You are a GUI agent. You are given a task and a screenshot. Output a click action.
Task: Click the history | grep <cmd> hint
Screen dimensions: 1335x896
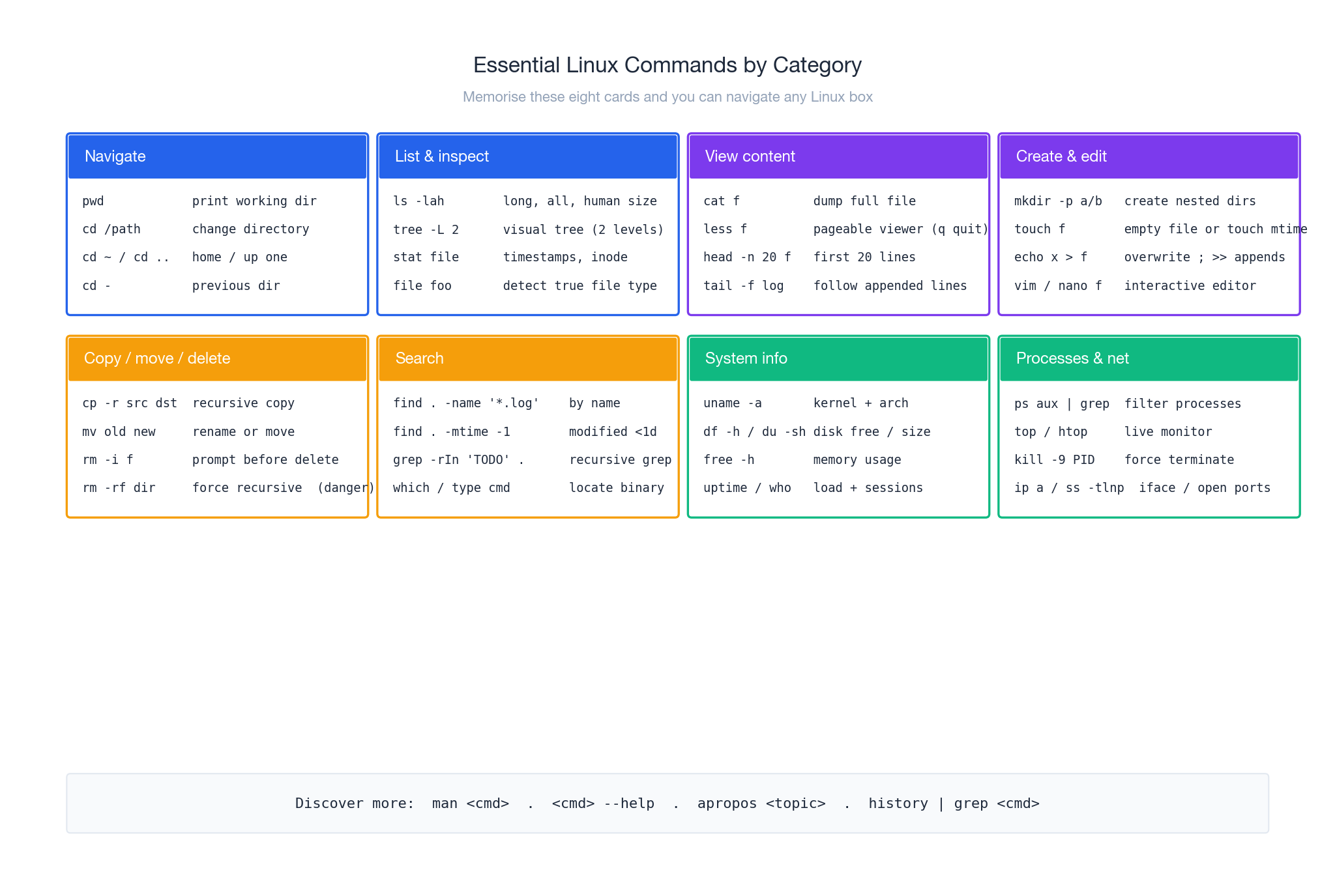pos(954,803)
